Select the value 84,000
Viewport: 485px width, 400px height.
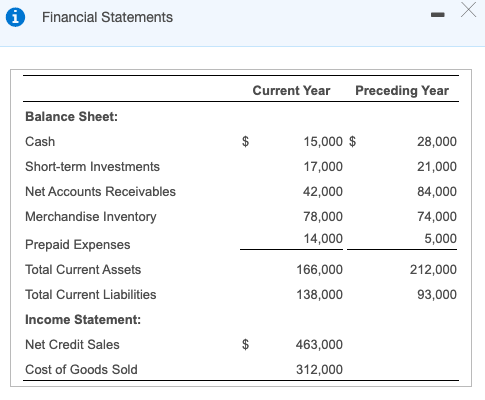pos(437,192)
